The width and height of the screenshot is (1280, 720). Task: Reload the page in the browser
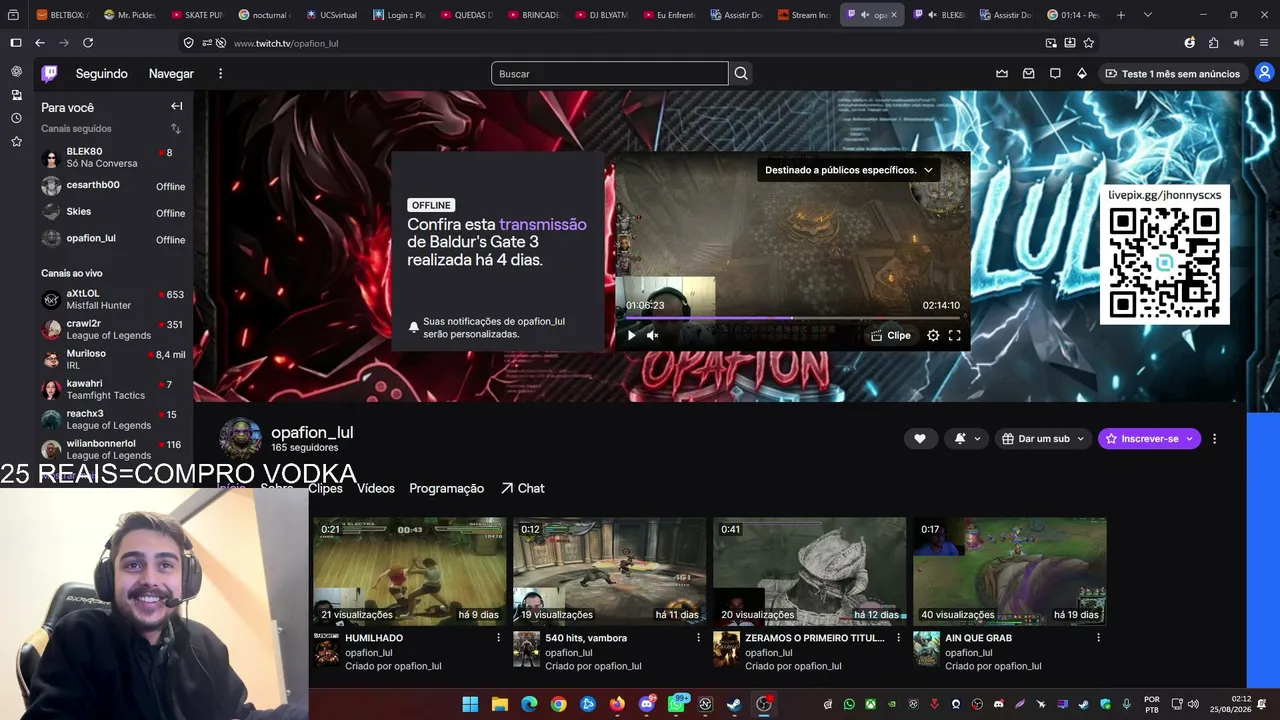tap(88, 43)
